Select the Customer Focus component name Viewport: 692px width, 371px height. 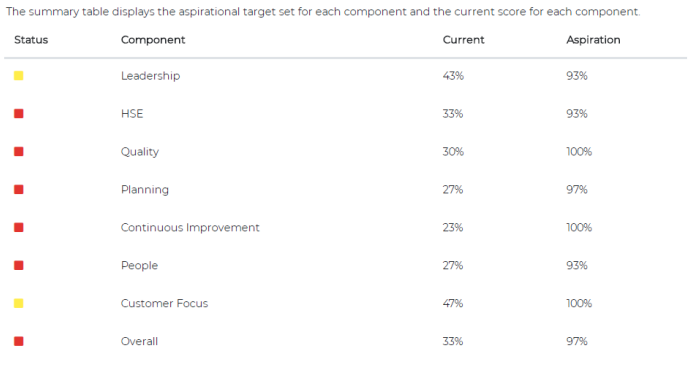click(x=164, y=304)
